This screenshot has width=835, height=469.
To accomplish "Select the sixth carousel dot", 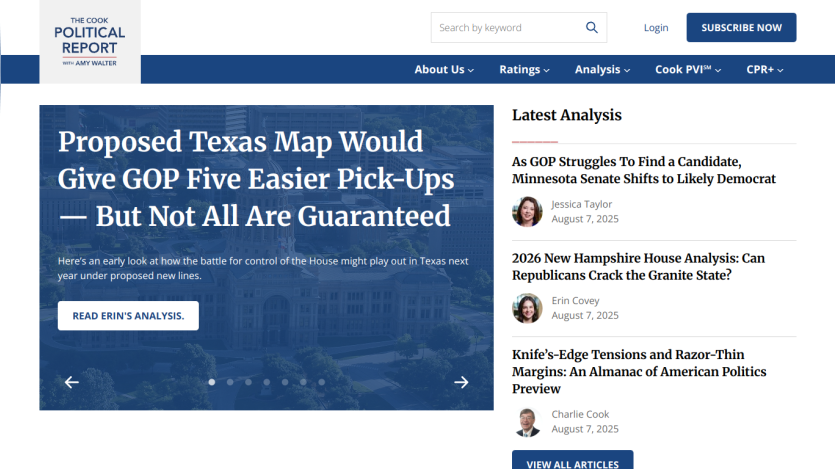I will tap(303, 382).
